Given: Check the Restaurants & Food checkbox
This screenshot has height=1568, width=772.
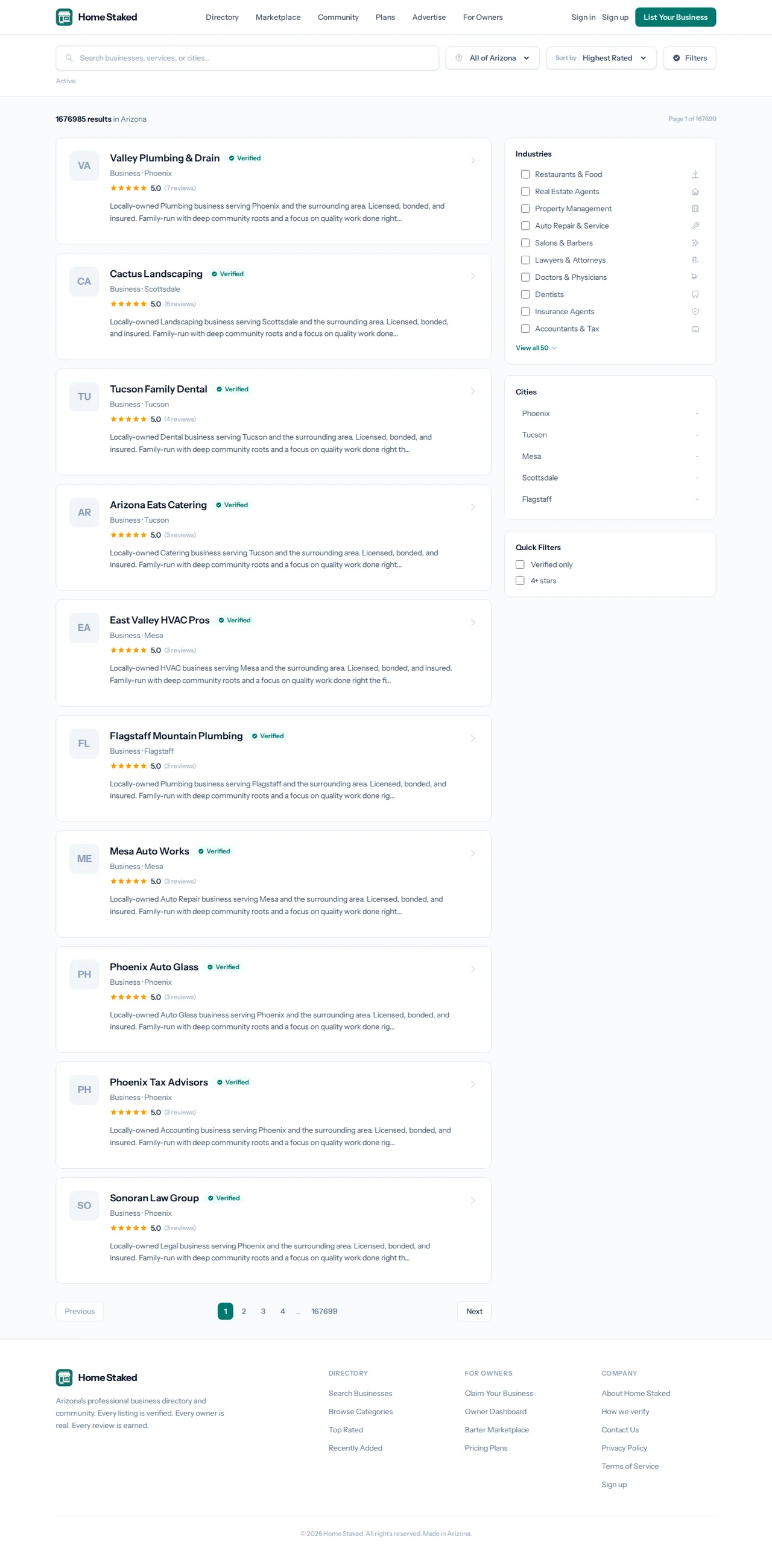Looking at the screenshot, I should [x=525, y=175].
